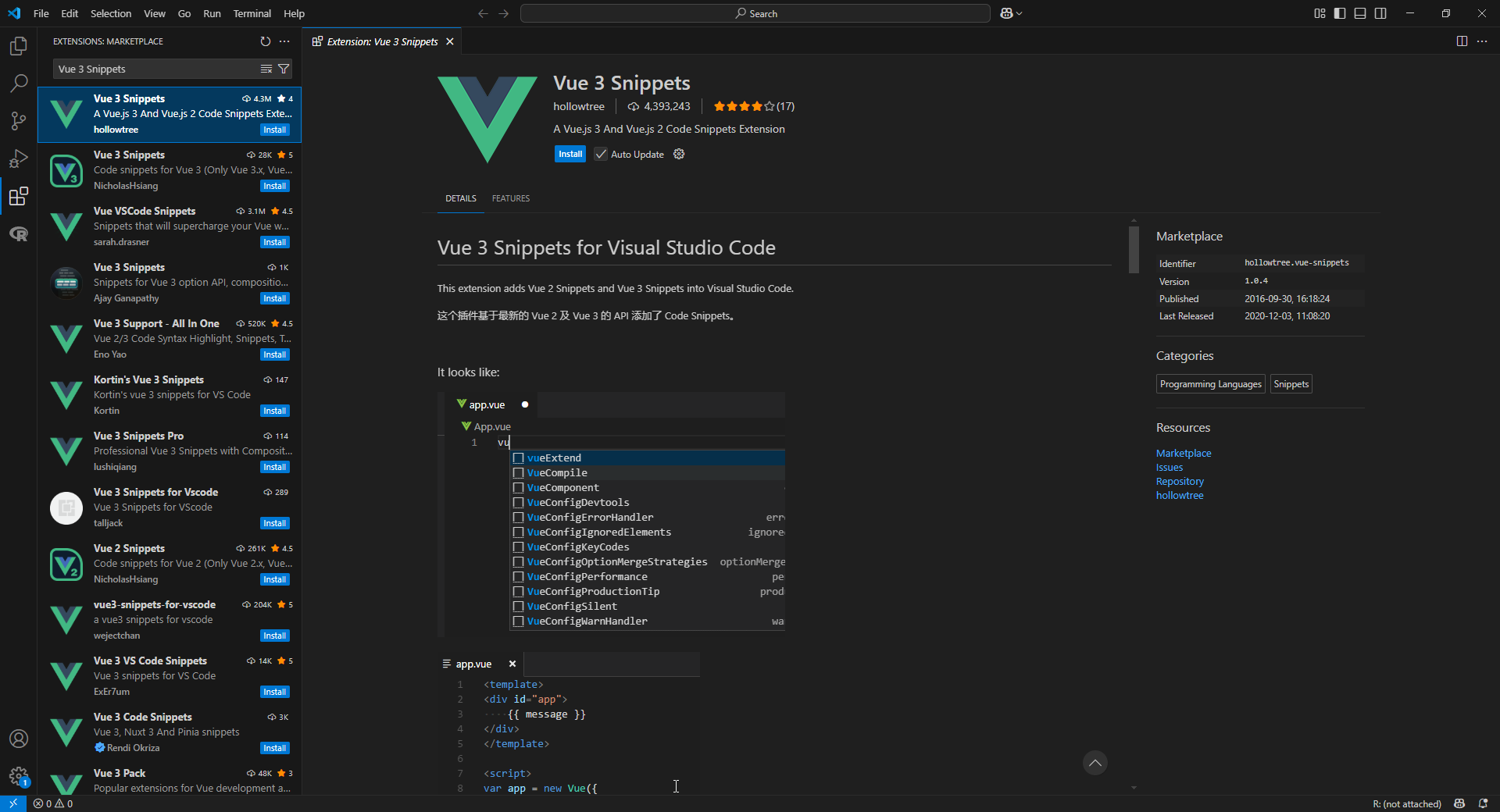Open the Repository link under Resources
Viewport: 1500px width, 812px height.
tap(1179, 481)
